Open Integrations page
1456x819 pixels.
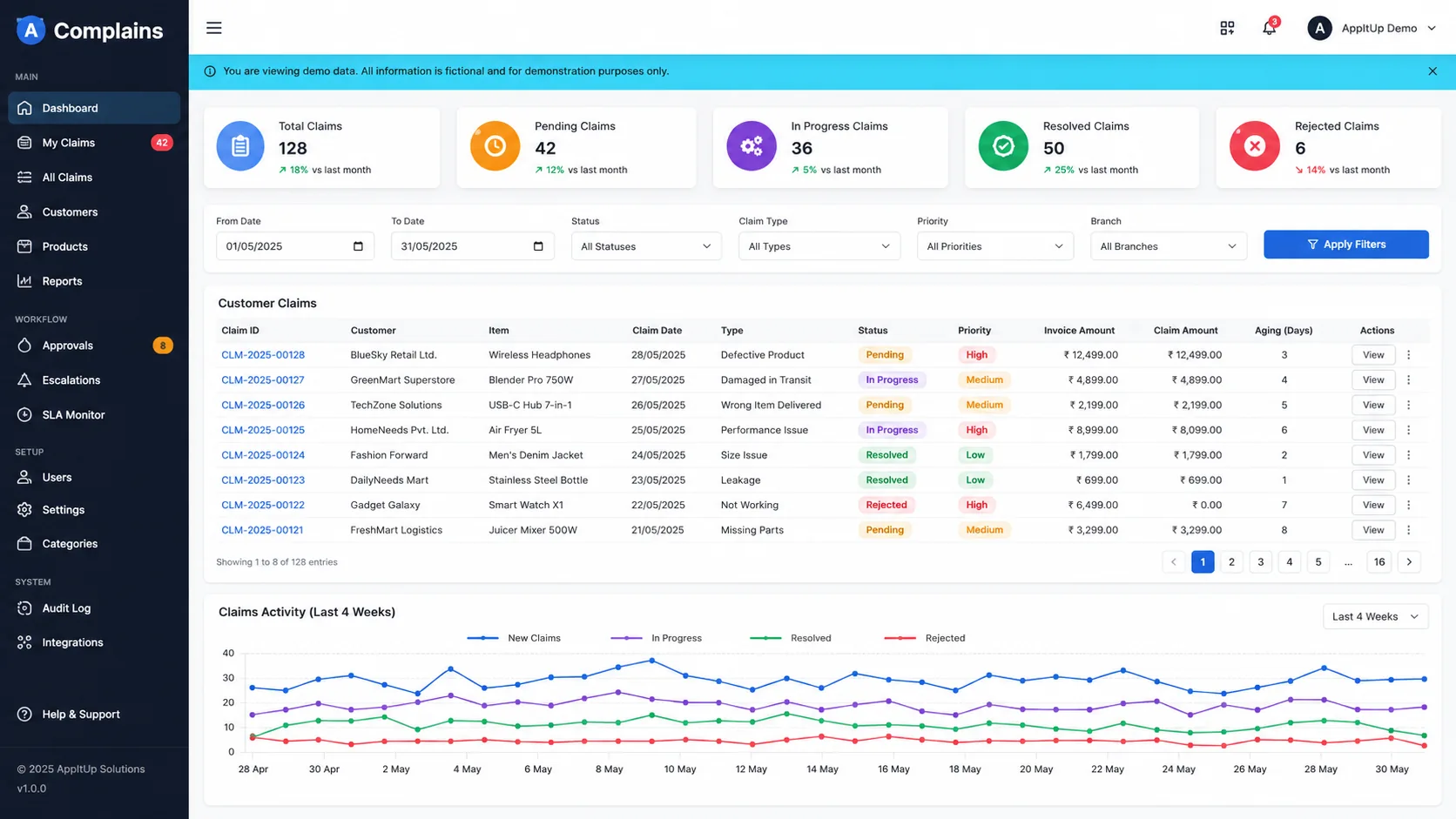pos(94,642)
